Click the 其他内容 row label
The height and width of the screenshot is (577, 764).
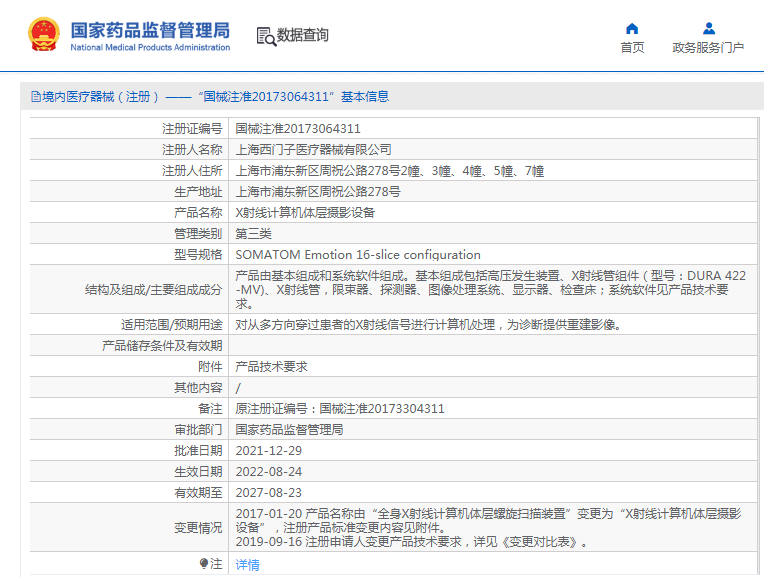click(198, 387)
